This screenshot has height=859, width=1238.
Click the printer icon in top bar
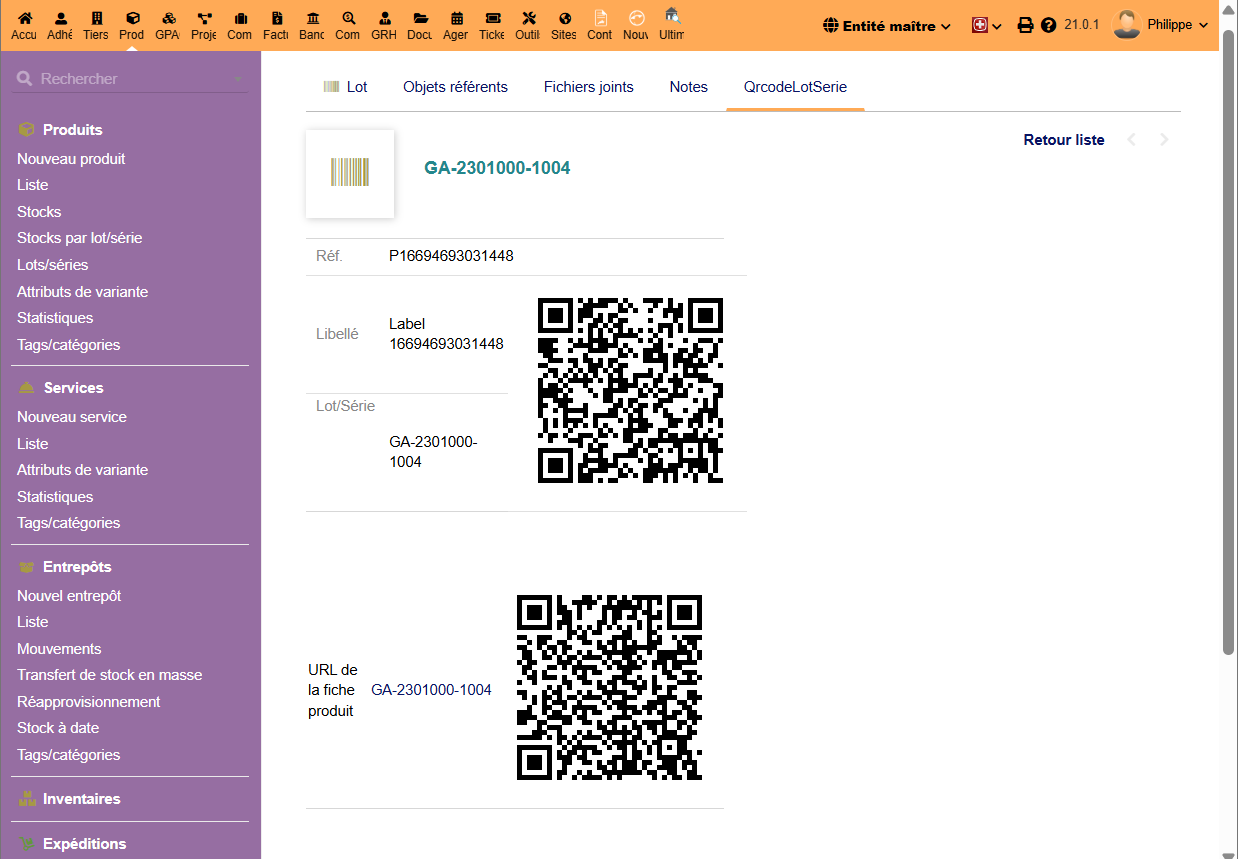(x=1025, y=26)
